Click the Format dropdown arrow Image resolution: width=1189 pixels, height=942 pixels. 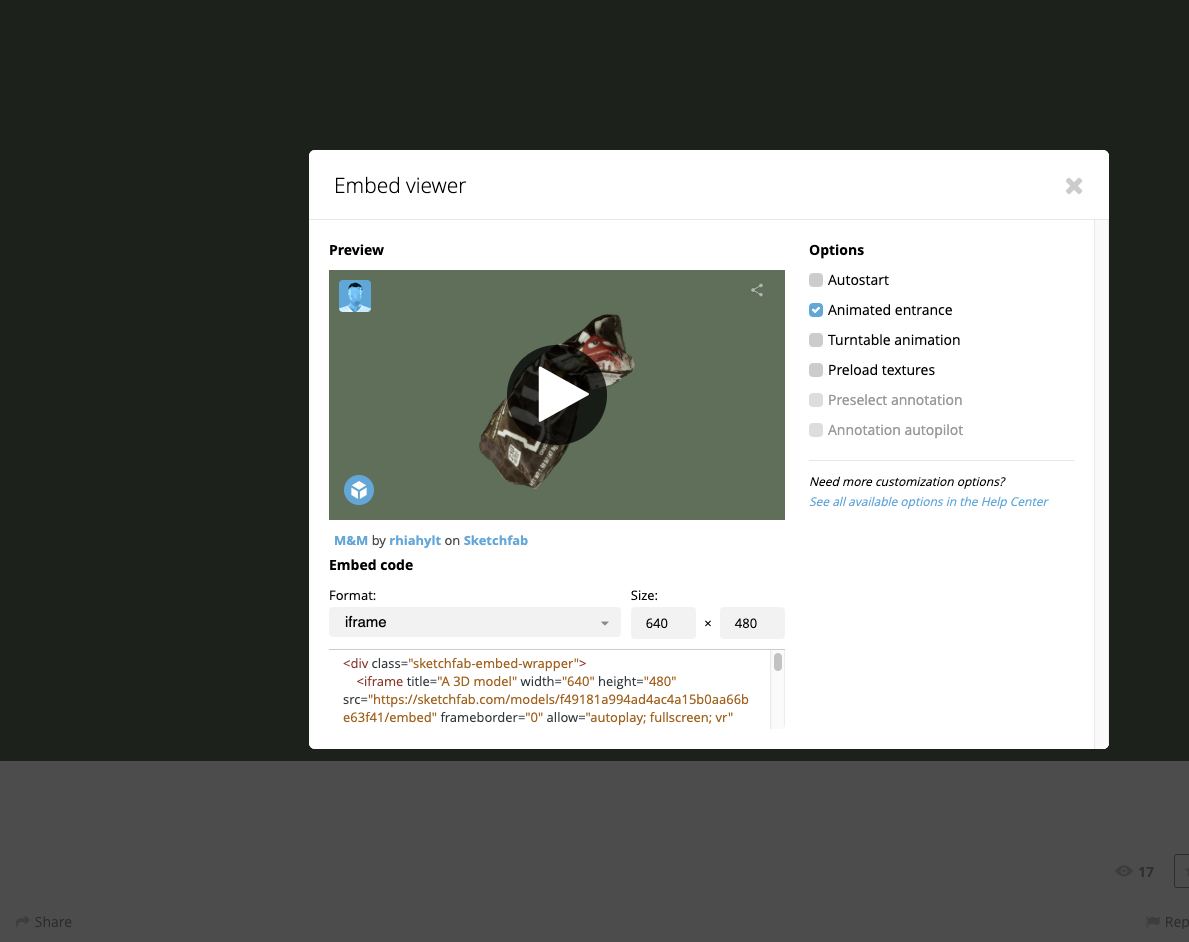(604, 624)
